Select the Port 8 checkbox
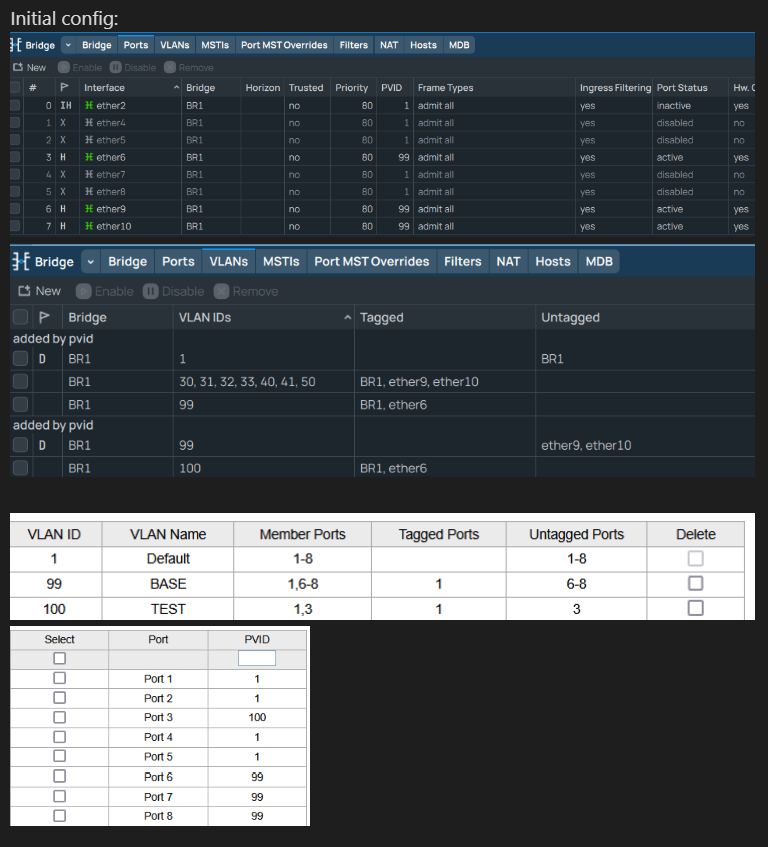768x847 pixels. pyautogui.click(x=59, y=816)
